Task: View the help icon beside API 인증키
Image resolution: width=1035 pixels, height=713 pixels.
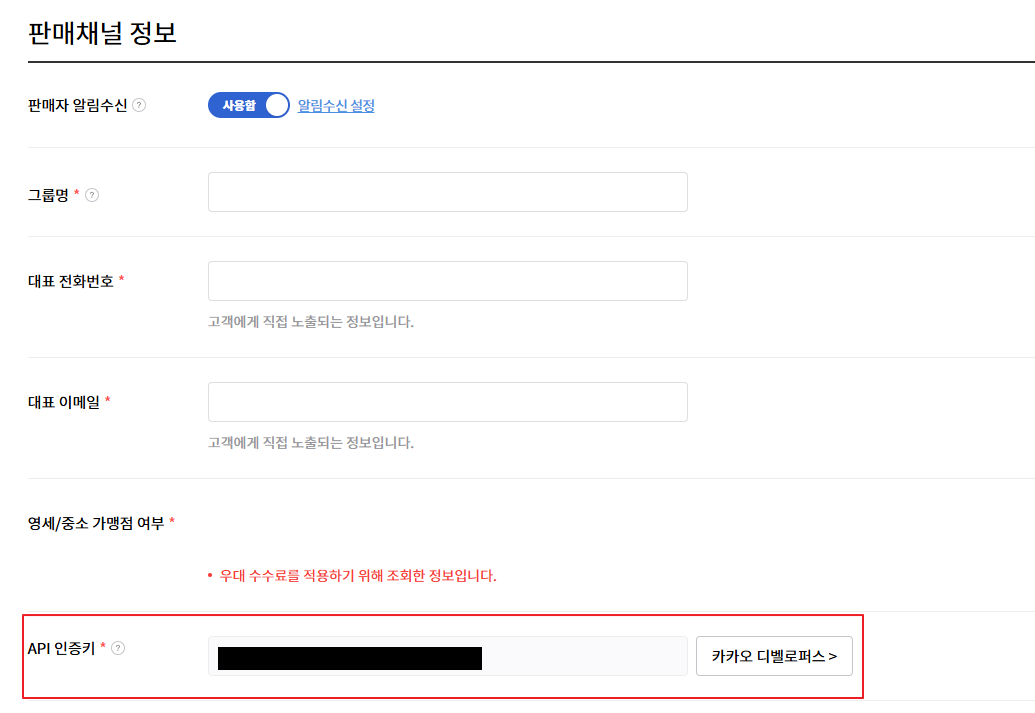Action: click(x=119, y=648)
